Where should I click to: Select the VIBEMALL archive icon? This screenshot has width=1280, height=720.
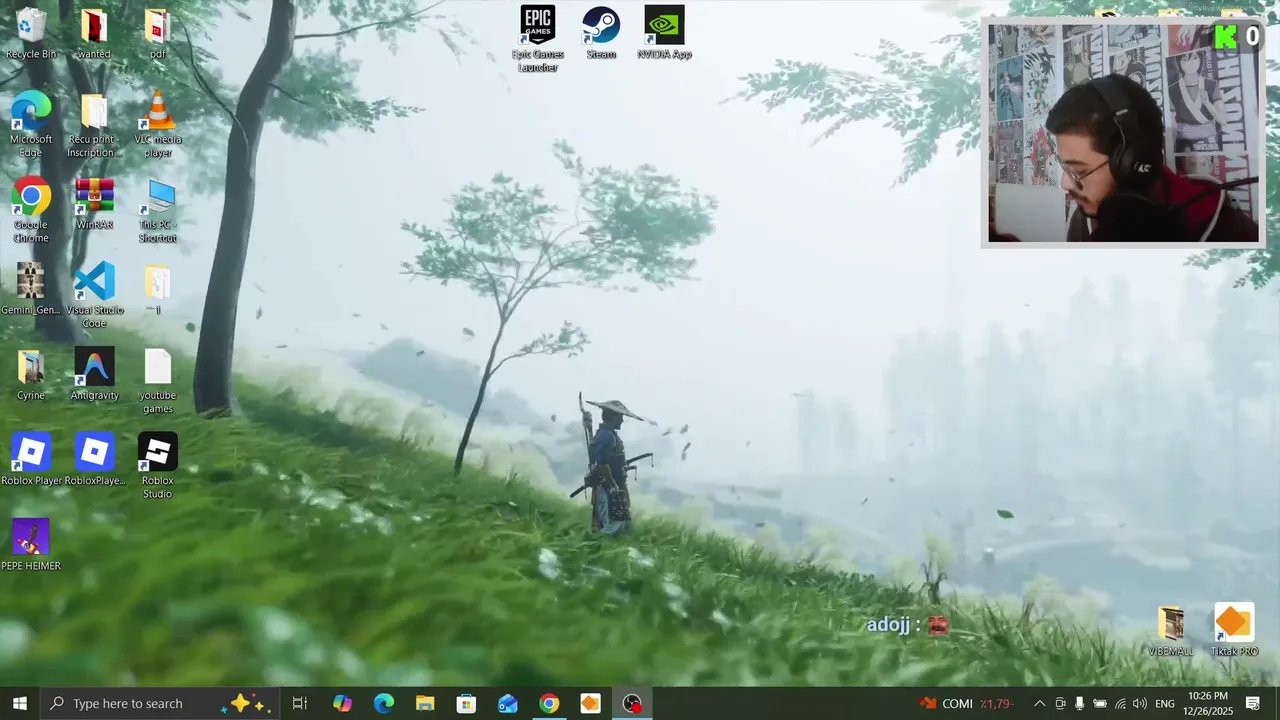(x=1170, y=631)
